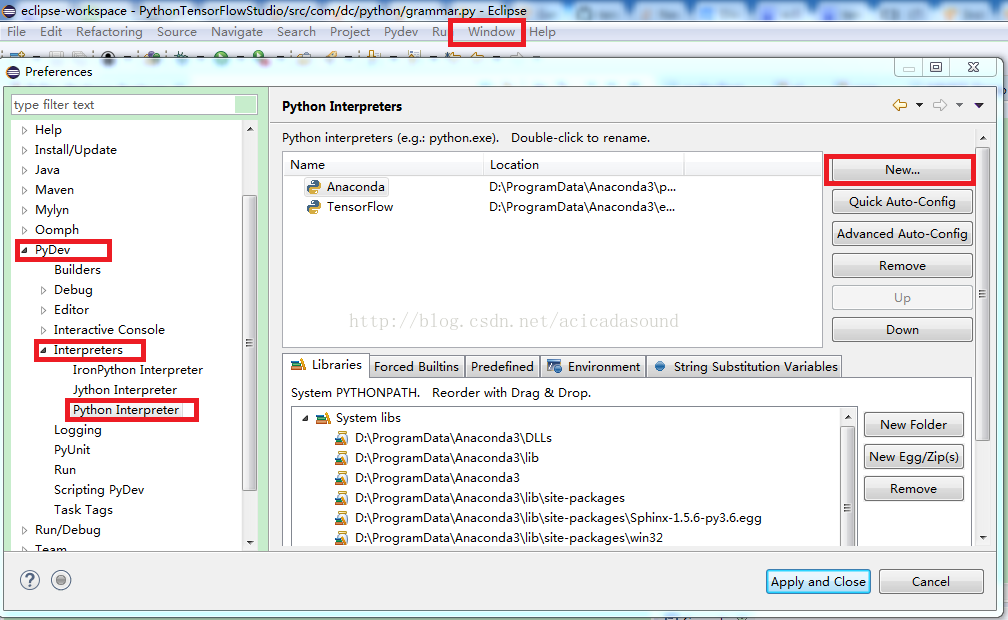Open the Navigate menu

click(237, 32)
